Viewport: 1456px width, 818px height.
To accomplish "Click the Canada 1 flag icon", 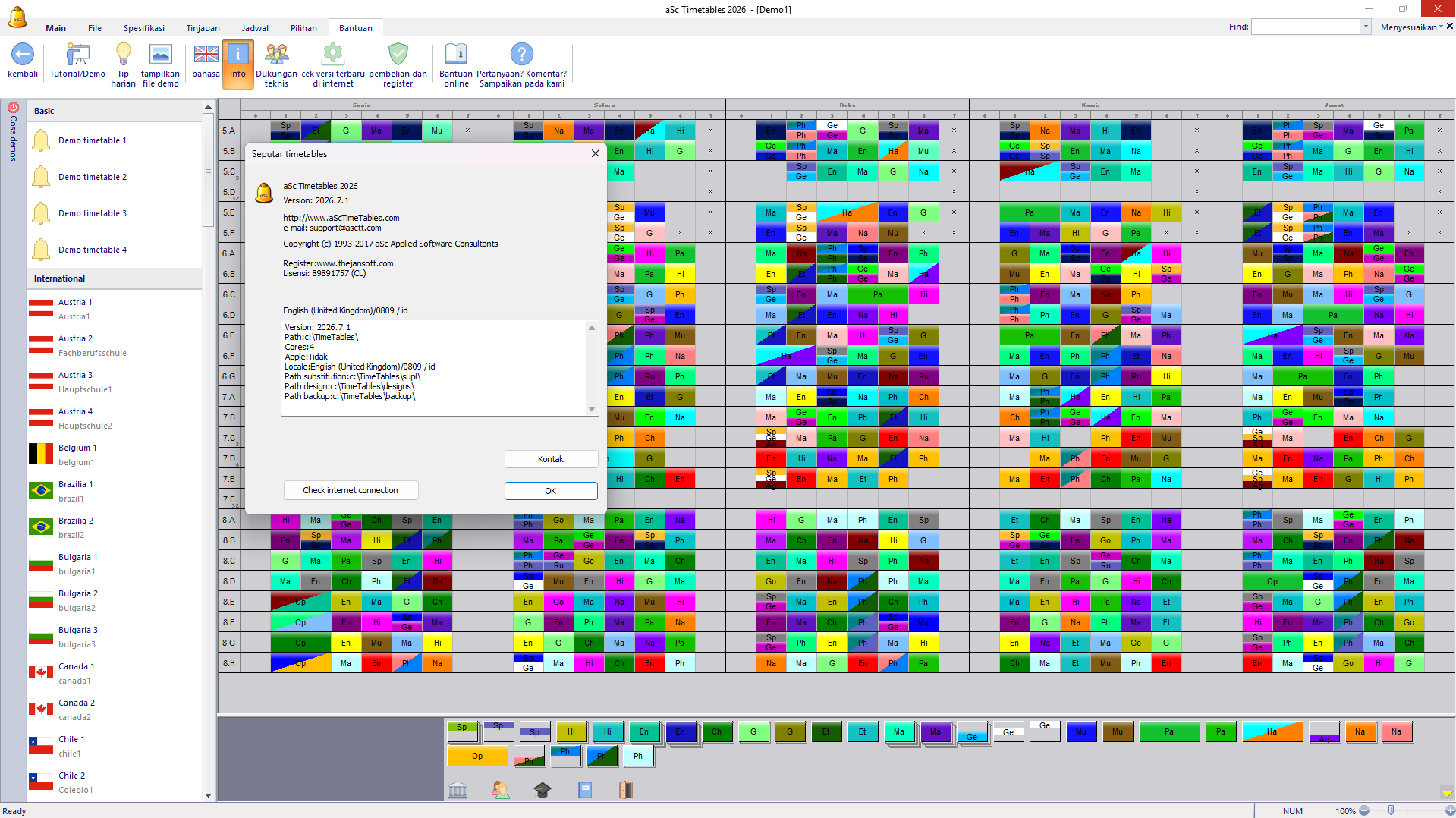I will coord(41,672).
